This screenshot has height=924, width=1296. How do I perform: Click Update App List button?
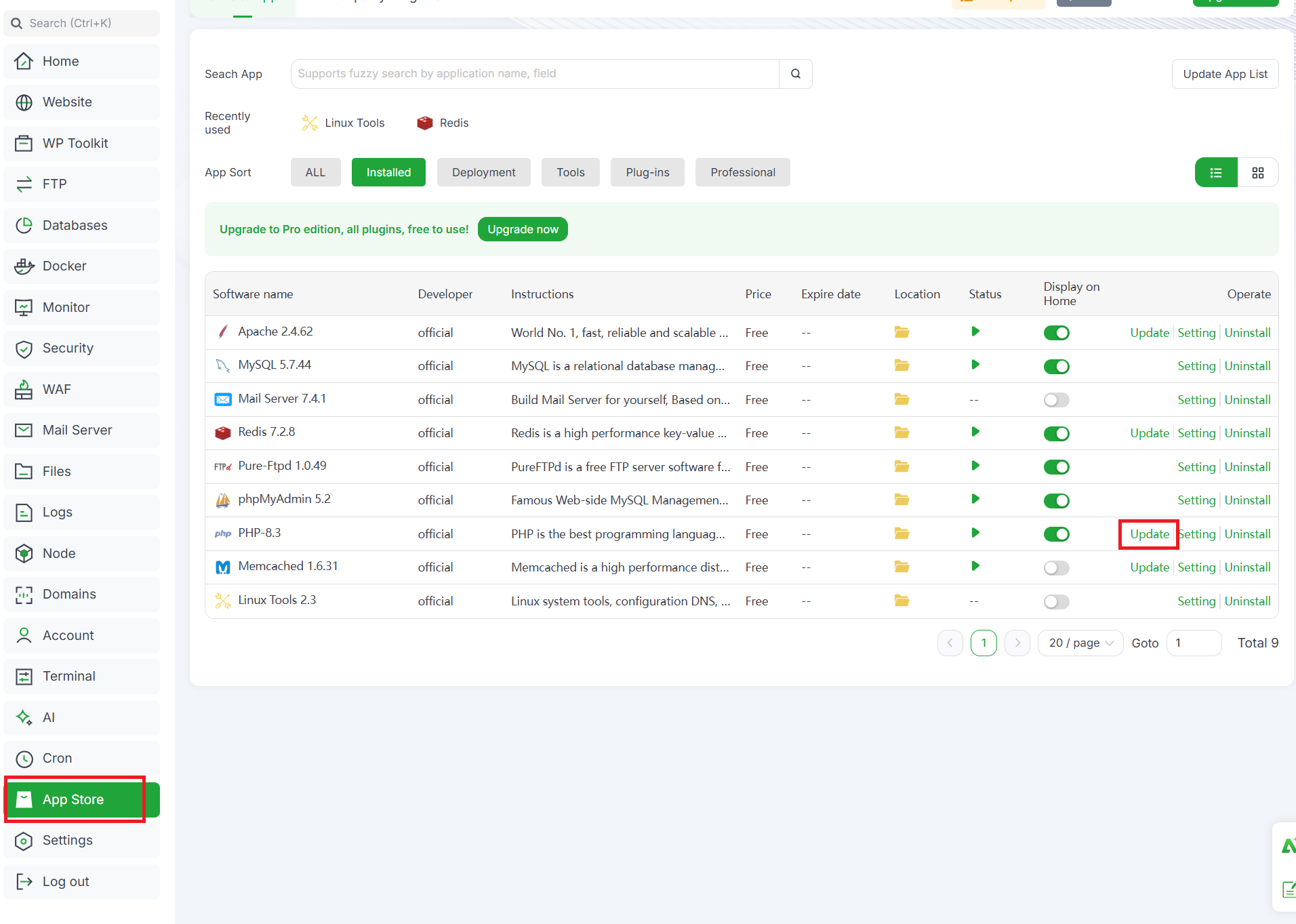(1226, 74)
